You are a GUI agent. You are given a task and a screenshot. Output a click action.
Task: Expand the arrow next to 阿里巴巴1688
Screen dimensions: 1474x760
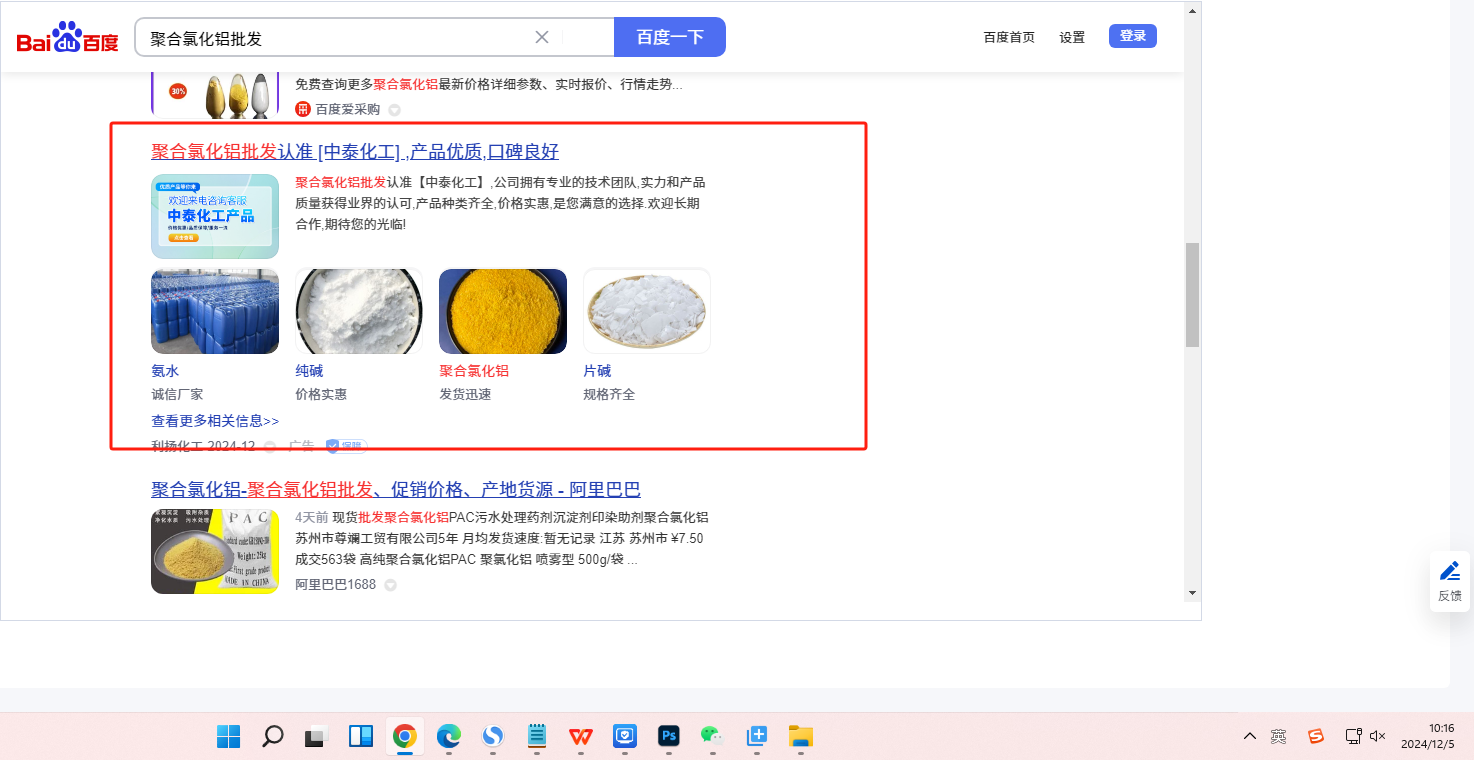pyautogui.click(x=391, y=585)
